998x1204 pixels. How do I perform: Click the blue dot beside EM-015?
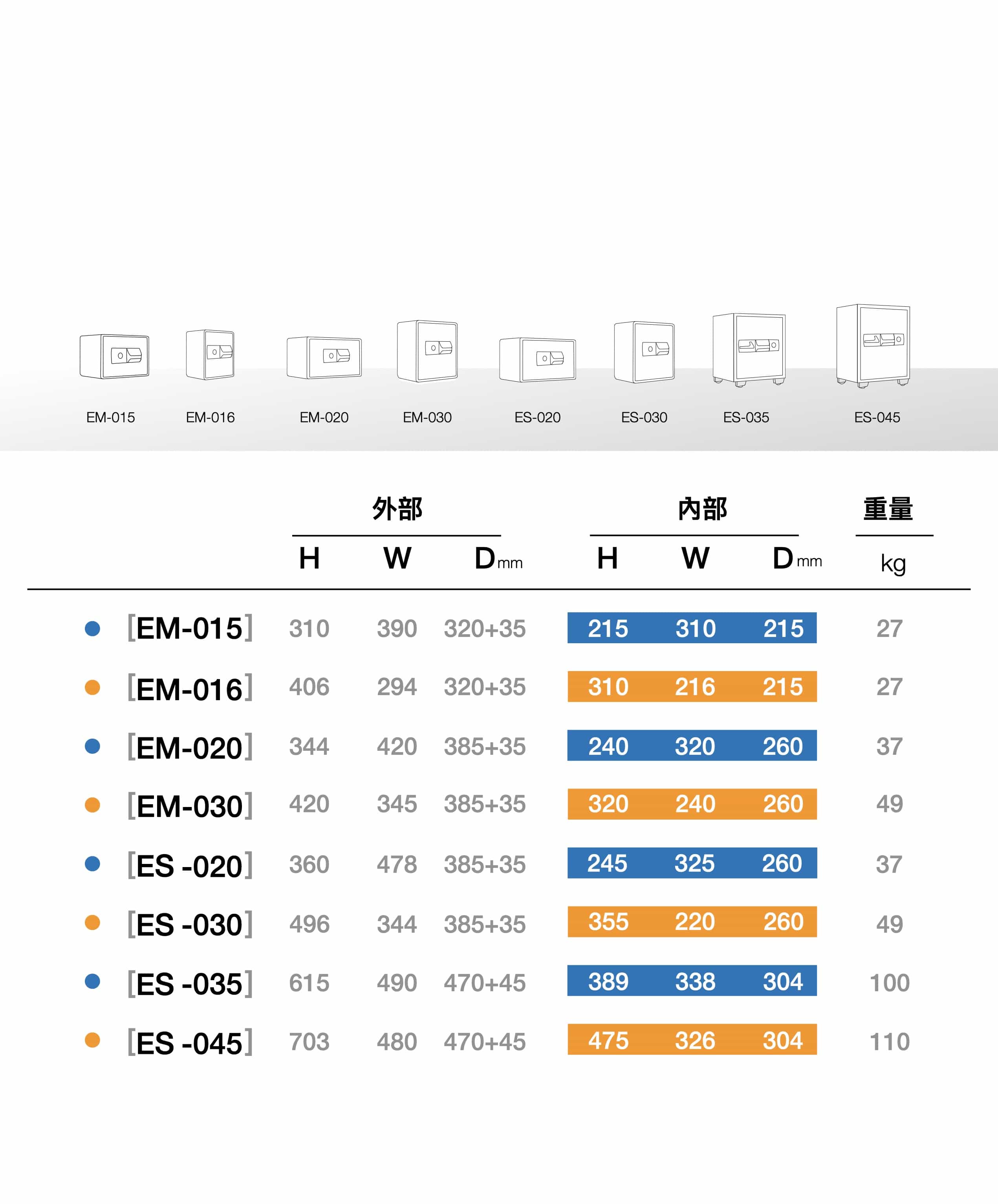[x=92, y=628]
